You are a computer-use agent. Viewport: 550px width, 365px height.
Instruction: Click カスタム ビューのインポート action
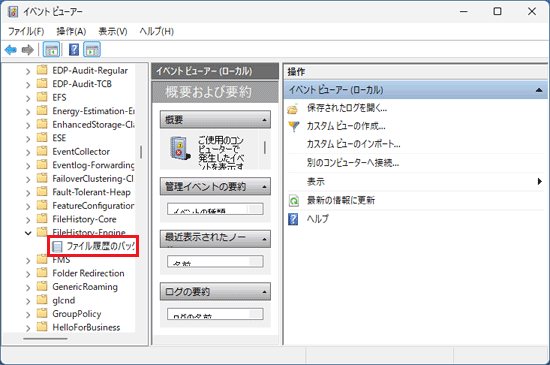(x=354, y=144)
